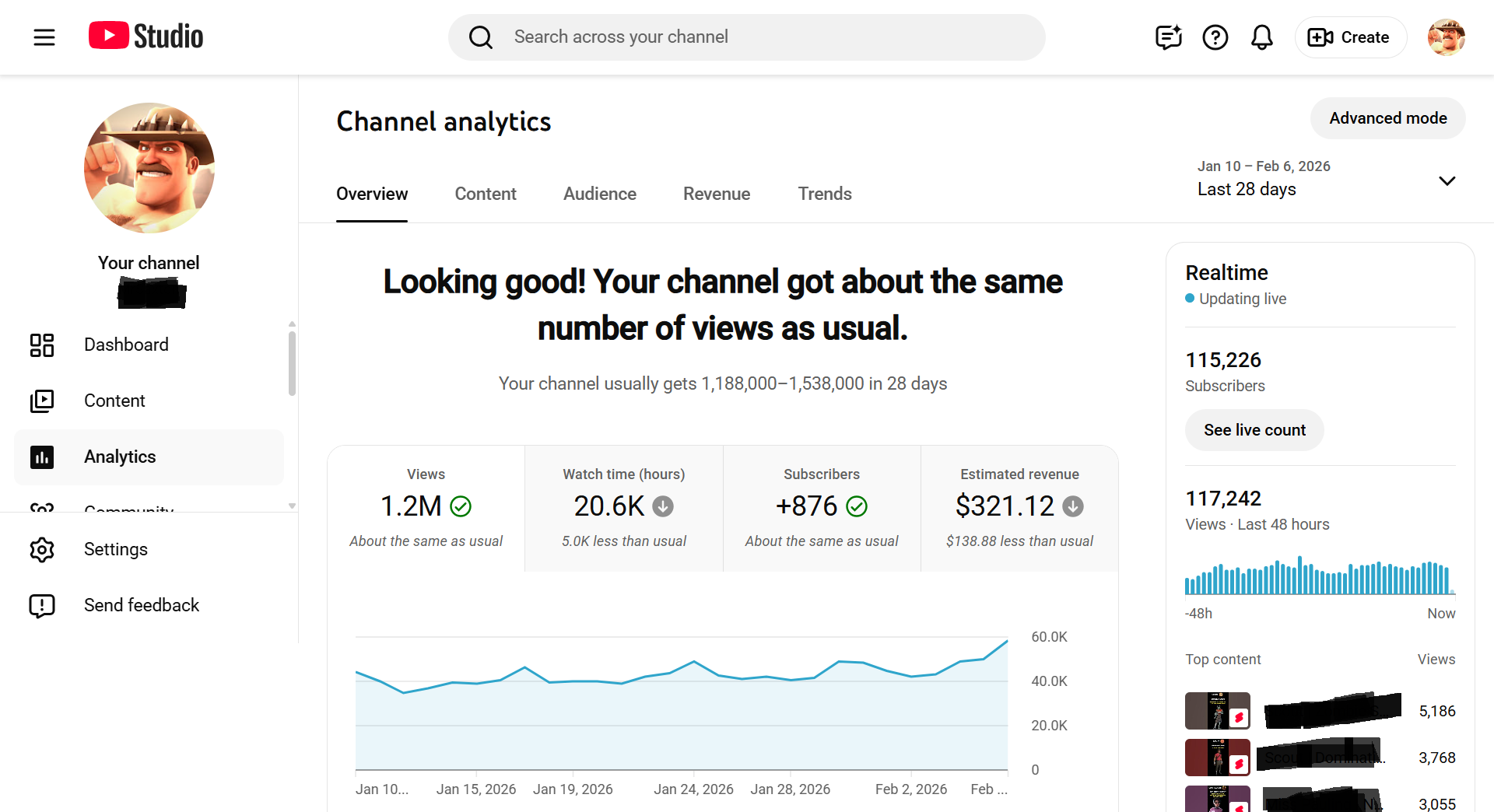Click the account avatar in top right
1494x812 pixels.
coord(1446,37)
